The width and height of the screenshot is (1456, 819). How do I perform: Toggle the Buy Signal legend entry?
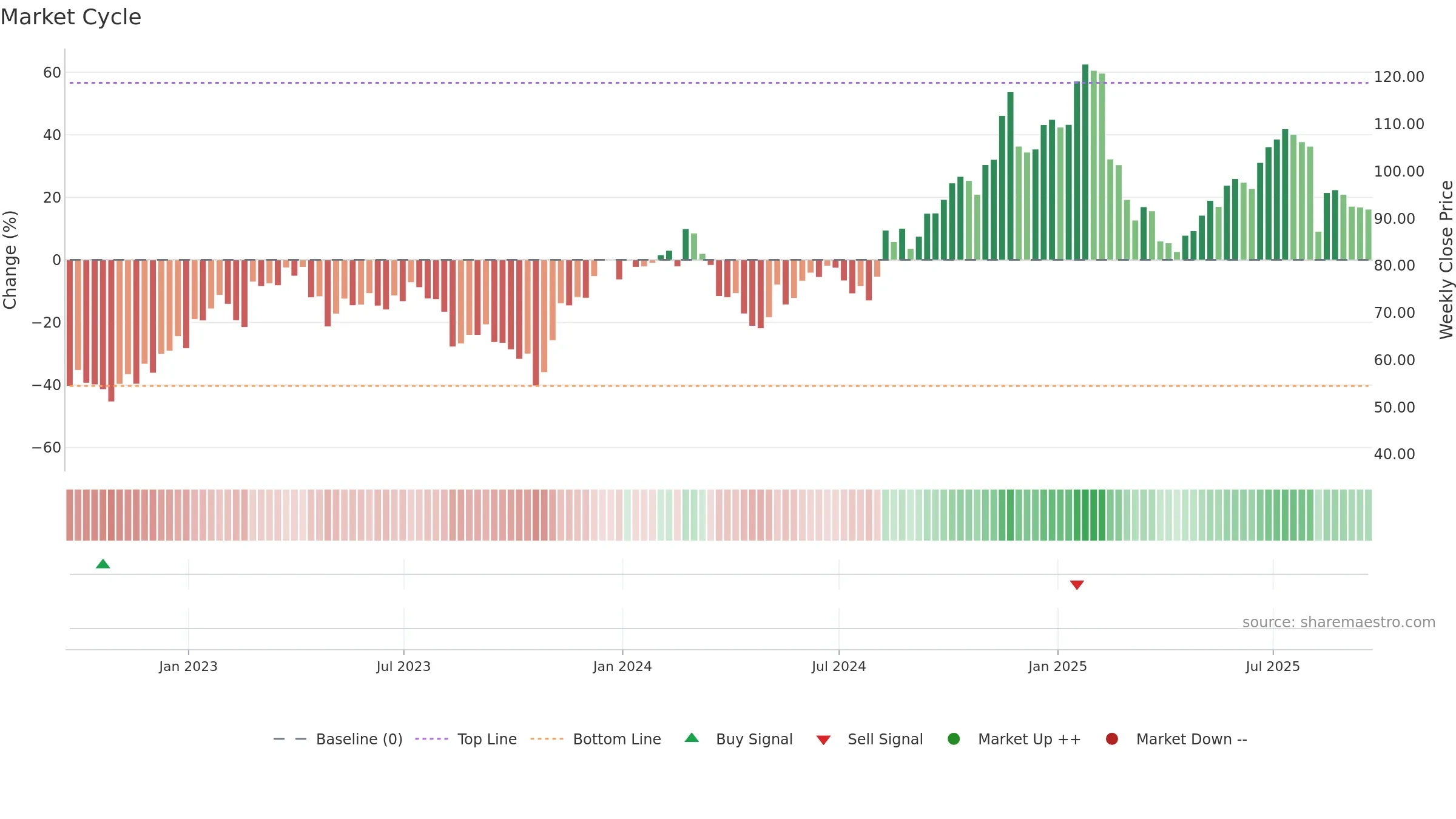(738, 739)
